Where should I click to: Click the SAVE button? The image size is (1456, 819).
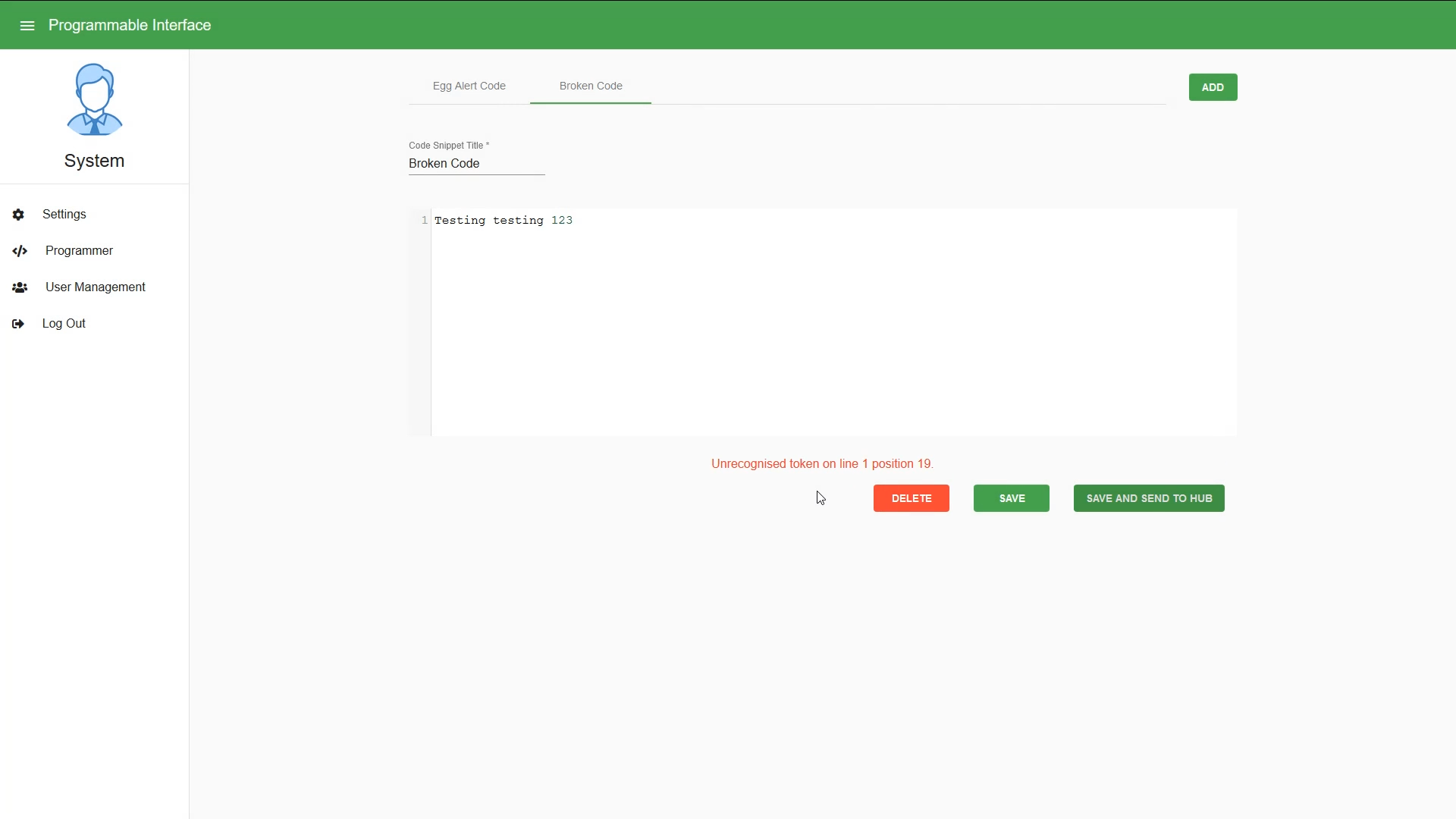pyautogui.click(x=1012, y=498)
